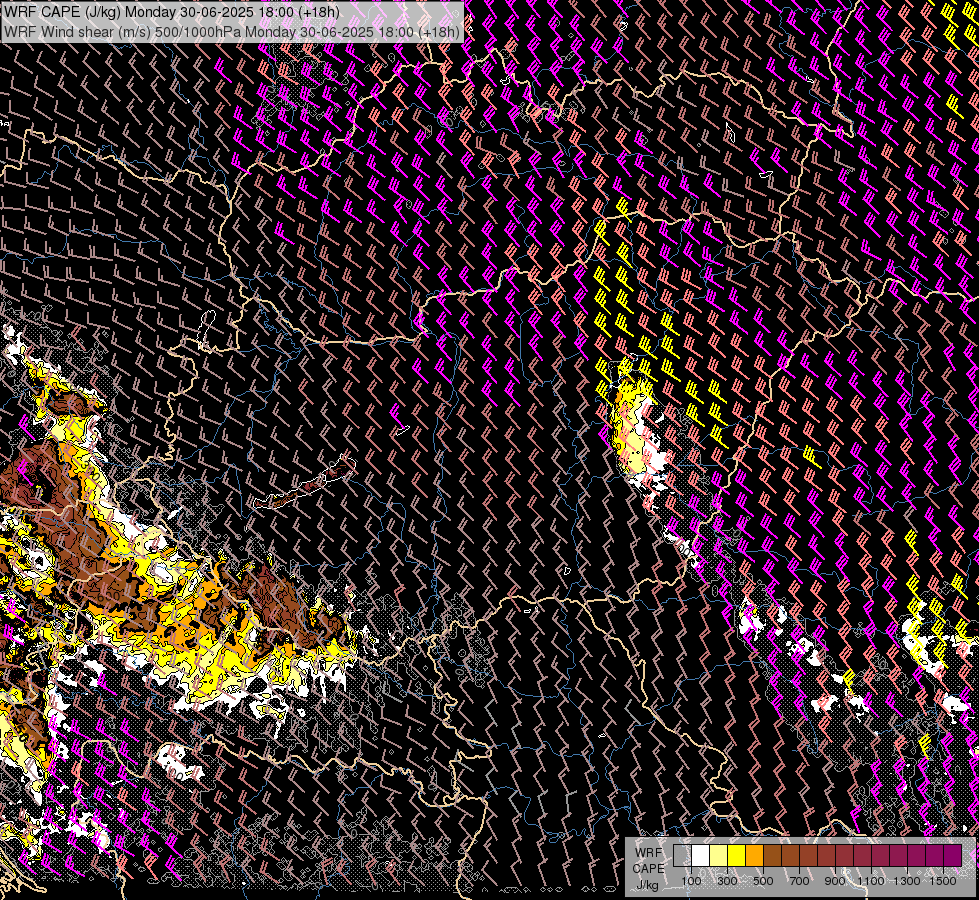Click the legend unit label J/kg

click(x=647, y=885)
